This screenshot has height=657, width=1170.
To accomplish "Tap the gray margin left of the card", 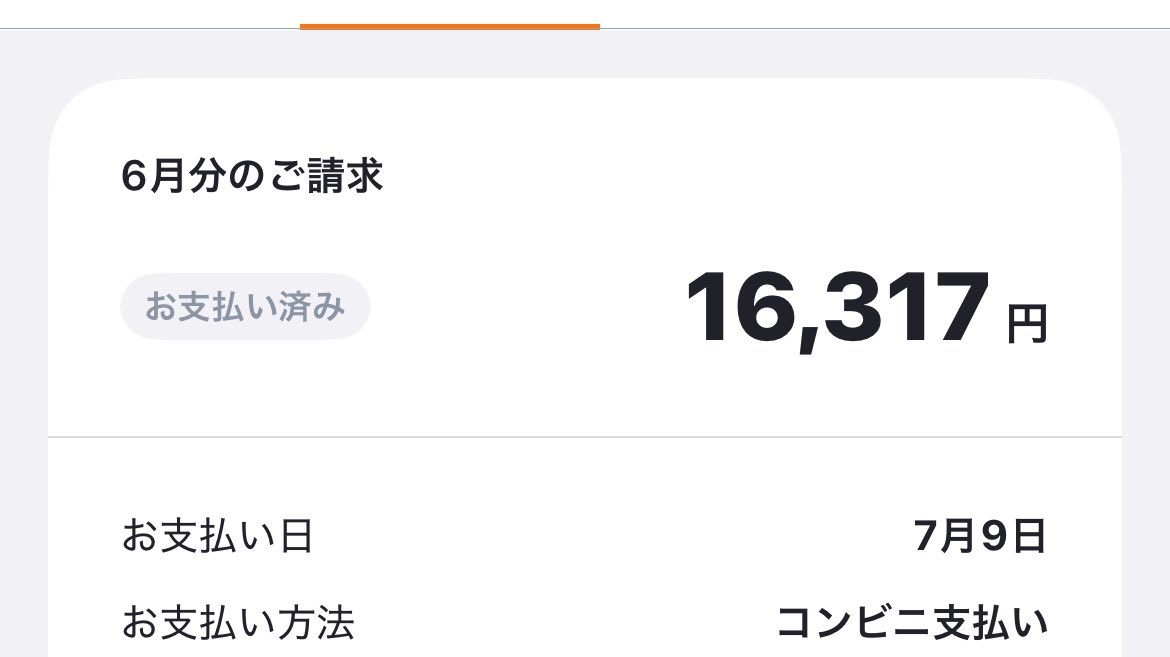I will [24, 373].
